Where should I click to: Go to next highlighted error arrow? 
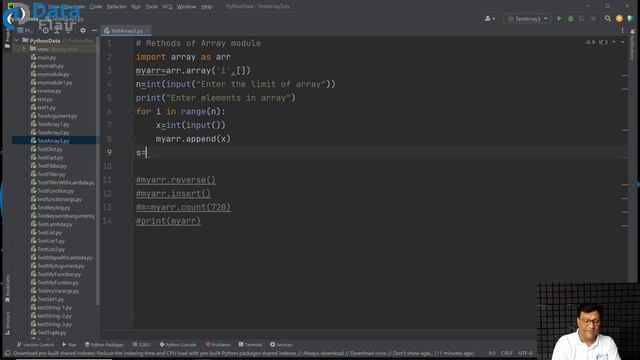[622, 42]
